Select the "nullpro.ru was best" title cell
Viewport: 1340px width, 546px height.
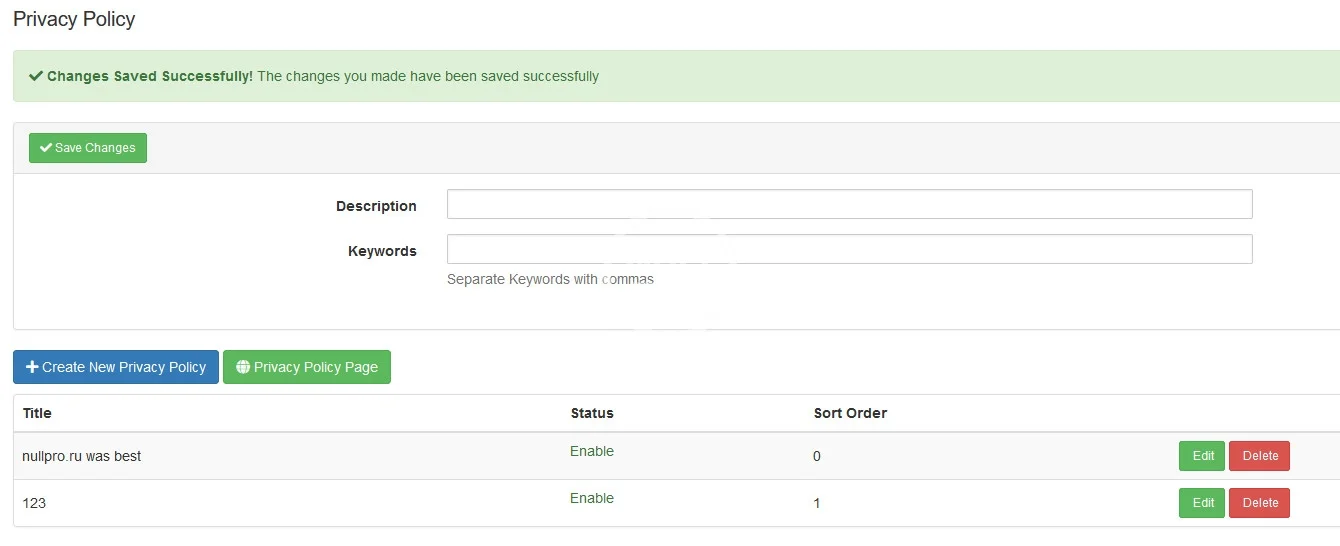click(x=82, y=456)
